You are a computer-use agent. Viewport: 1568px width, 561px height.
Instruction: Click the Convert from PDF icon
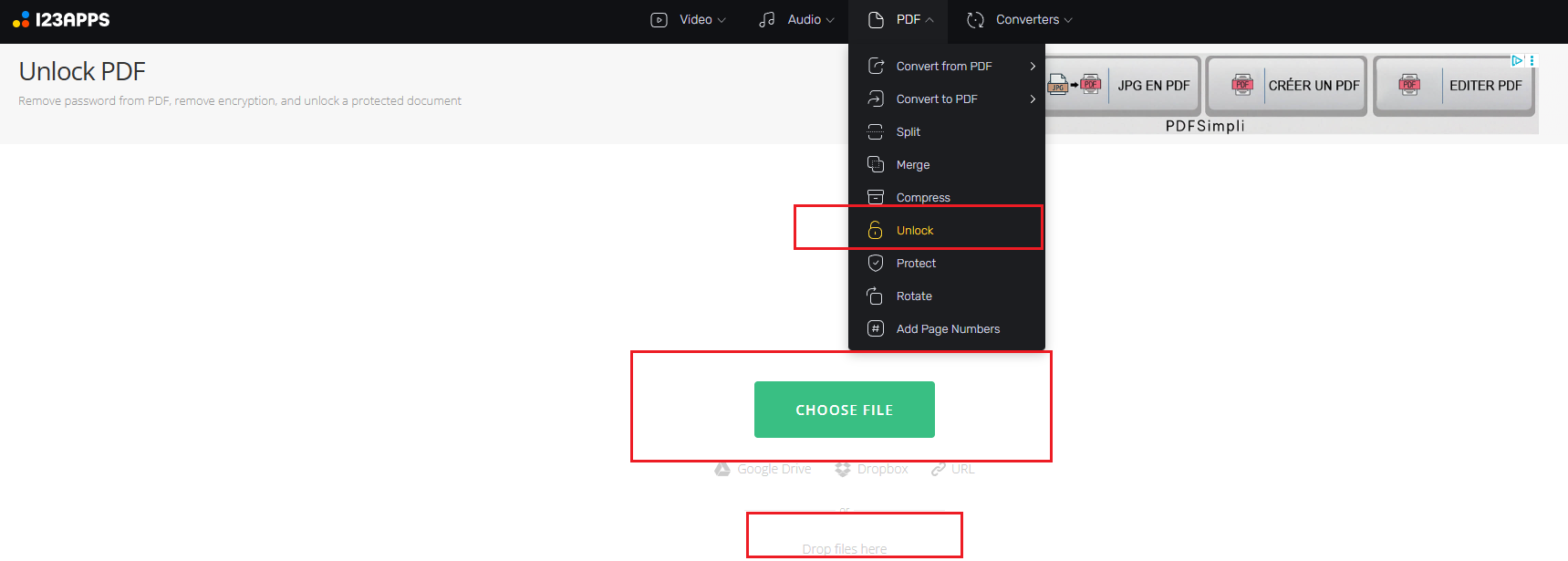876,66
